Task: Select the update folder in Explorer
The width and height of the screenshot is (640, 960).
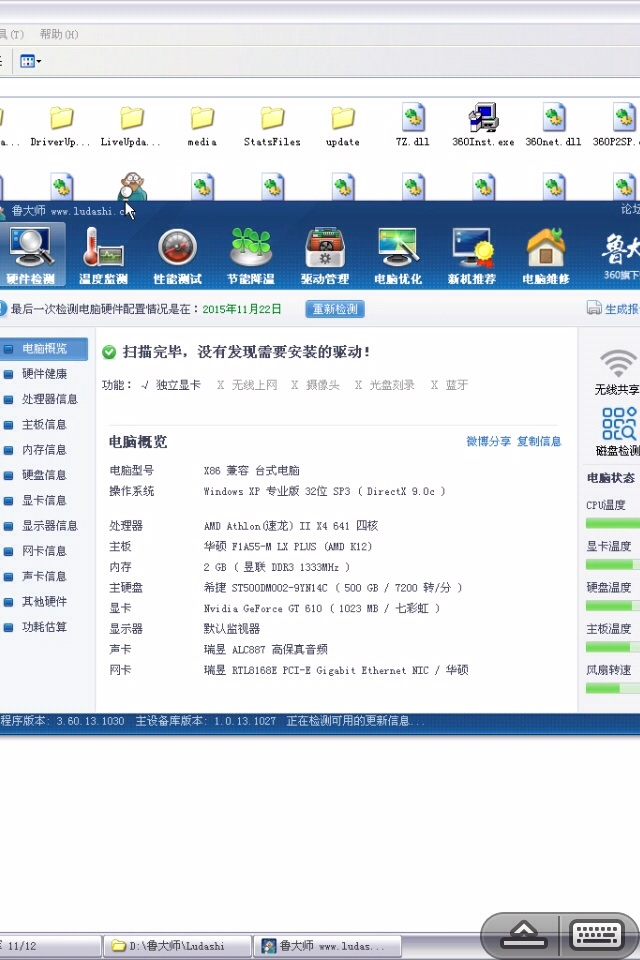Action: 342,126
